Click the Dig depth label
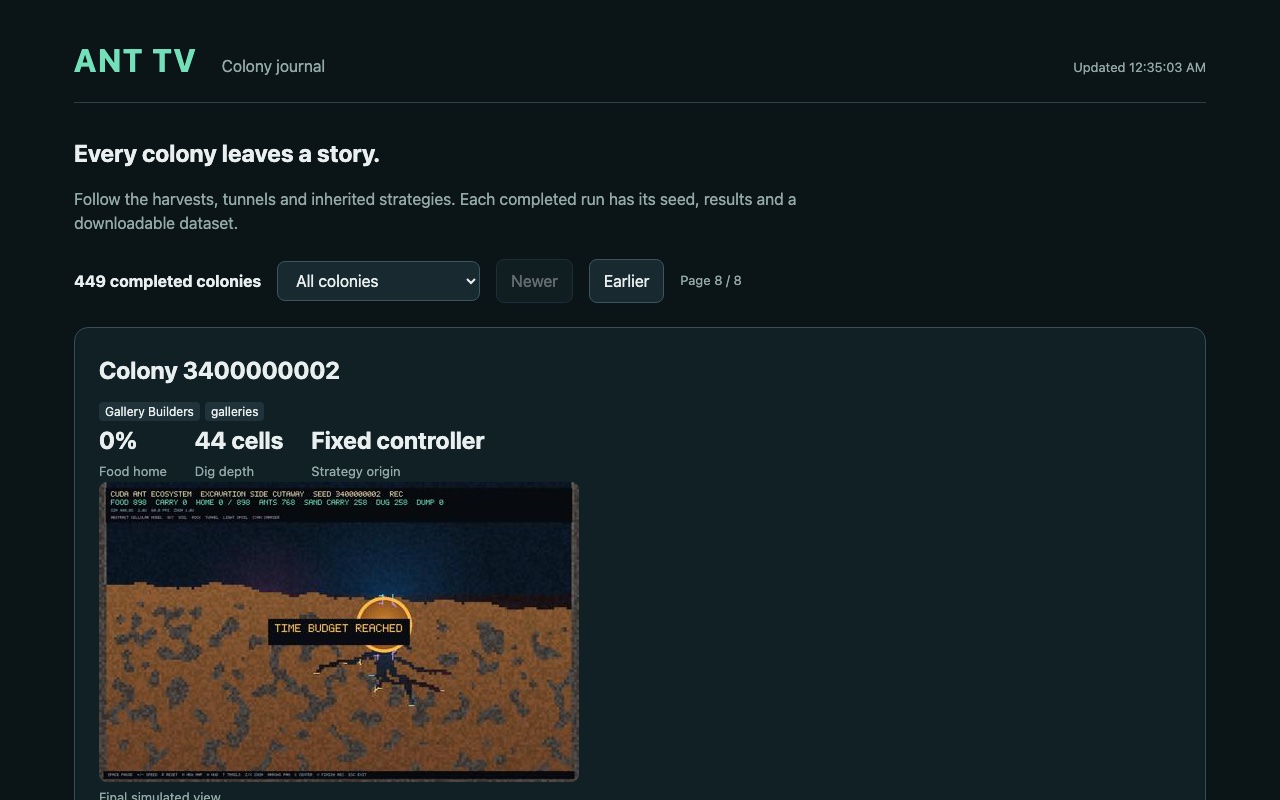 (224, 471)
